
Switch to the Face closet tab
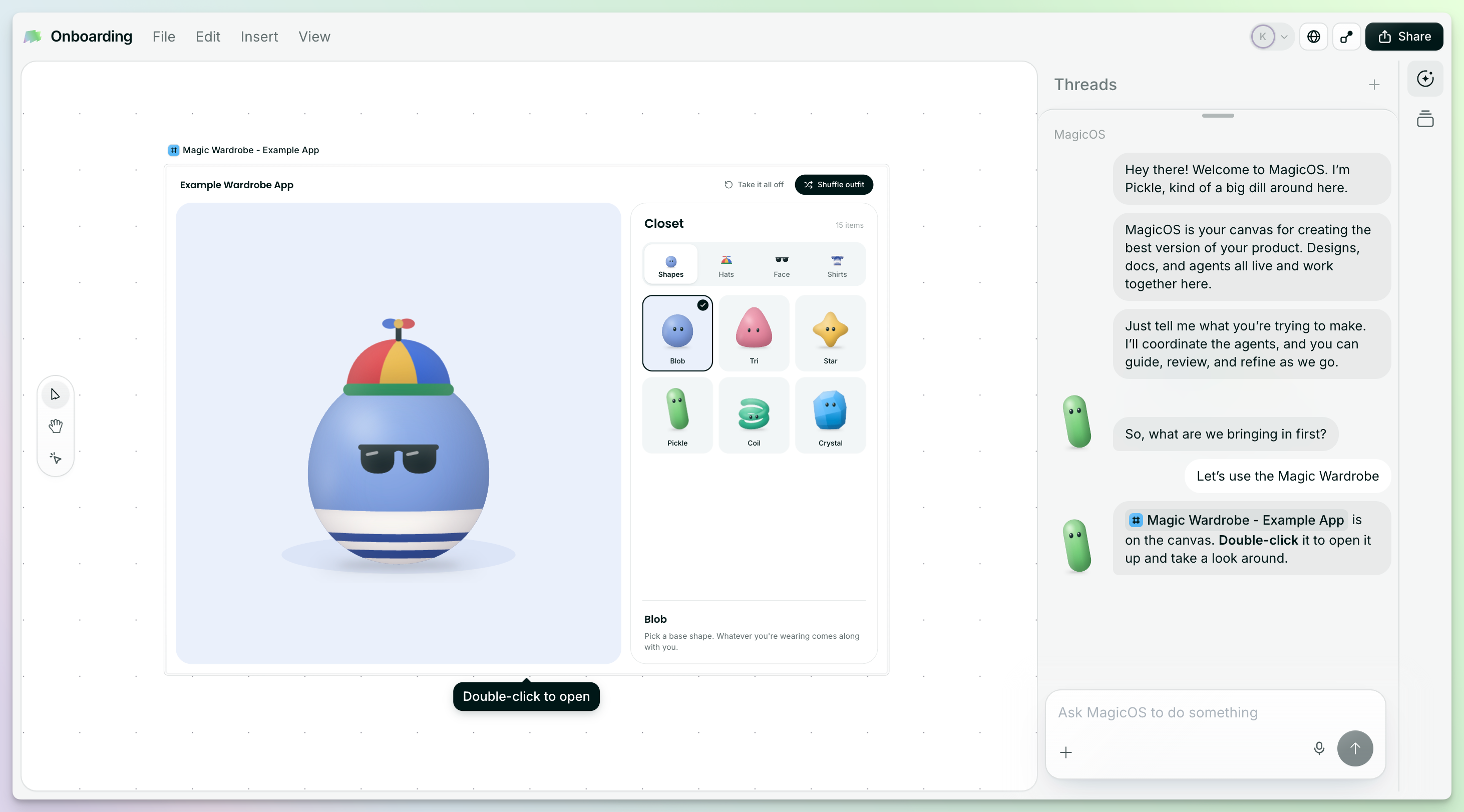(782, 265)
